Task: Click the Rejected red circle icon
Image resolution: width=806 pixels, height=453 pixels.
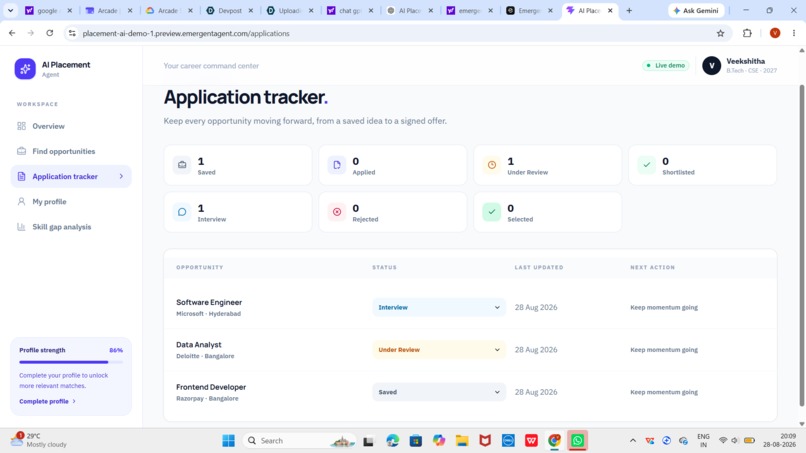Action: tap(337, 212)
